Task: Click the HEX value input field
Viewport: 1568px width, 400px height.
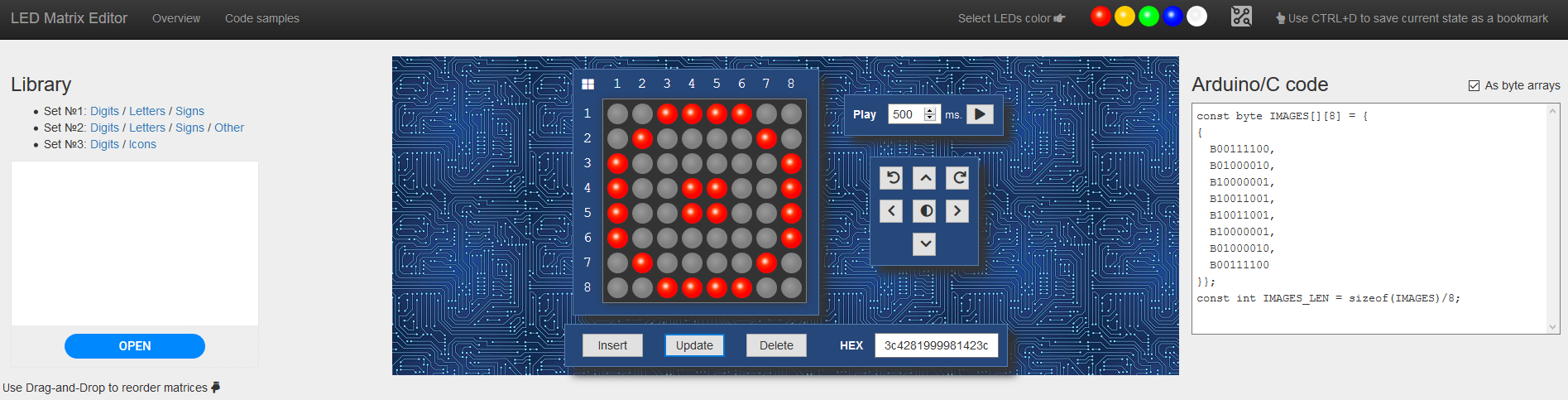Action: [x=937, y=345]
